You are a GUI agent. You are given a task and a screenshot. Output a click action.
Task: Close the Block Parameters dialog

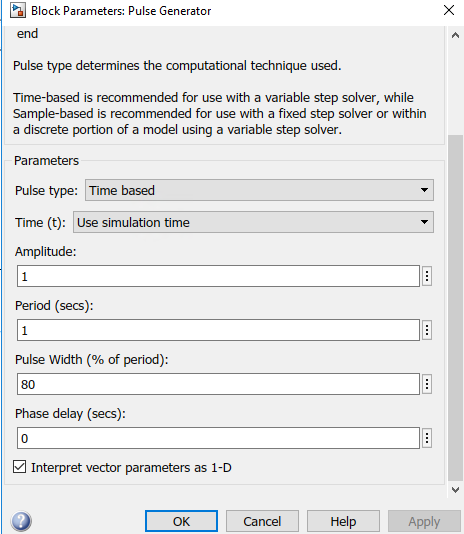(x=449, y=10)
